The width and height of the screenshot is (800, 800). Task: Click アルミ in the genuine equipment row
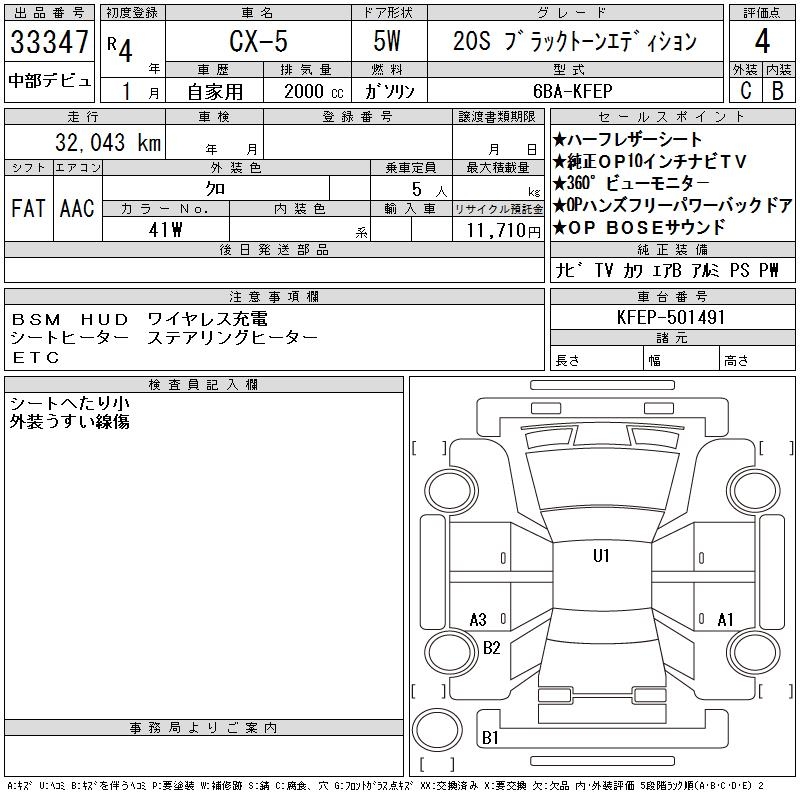(x=706, y=270)
